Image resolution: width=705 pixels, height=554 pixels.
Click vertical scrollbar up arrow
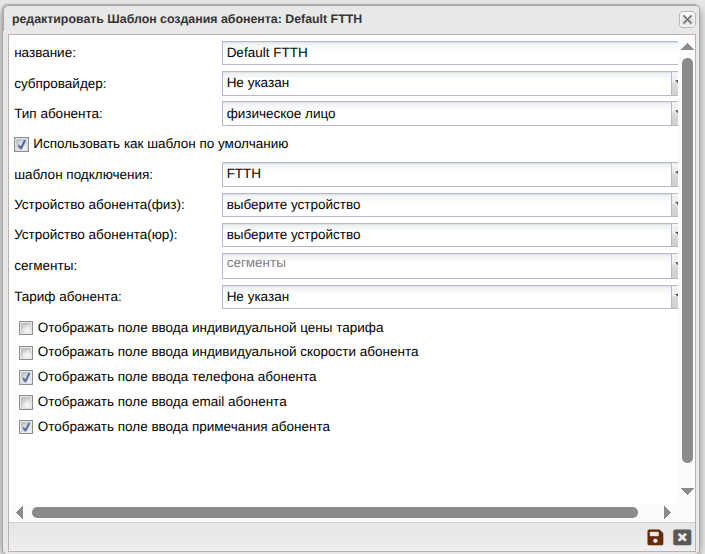687,47
